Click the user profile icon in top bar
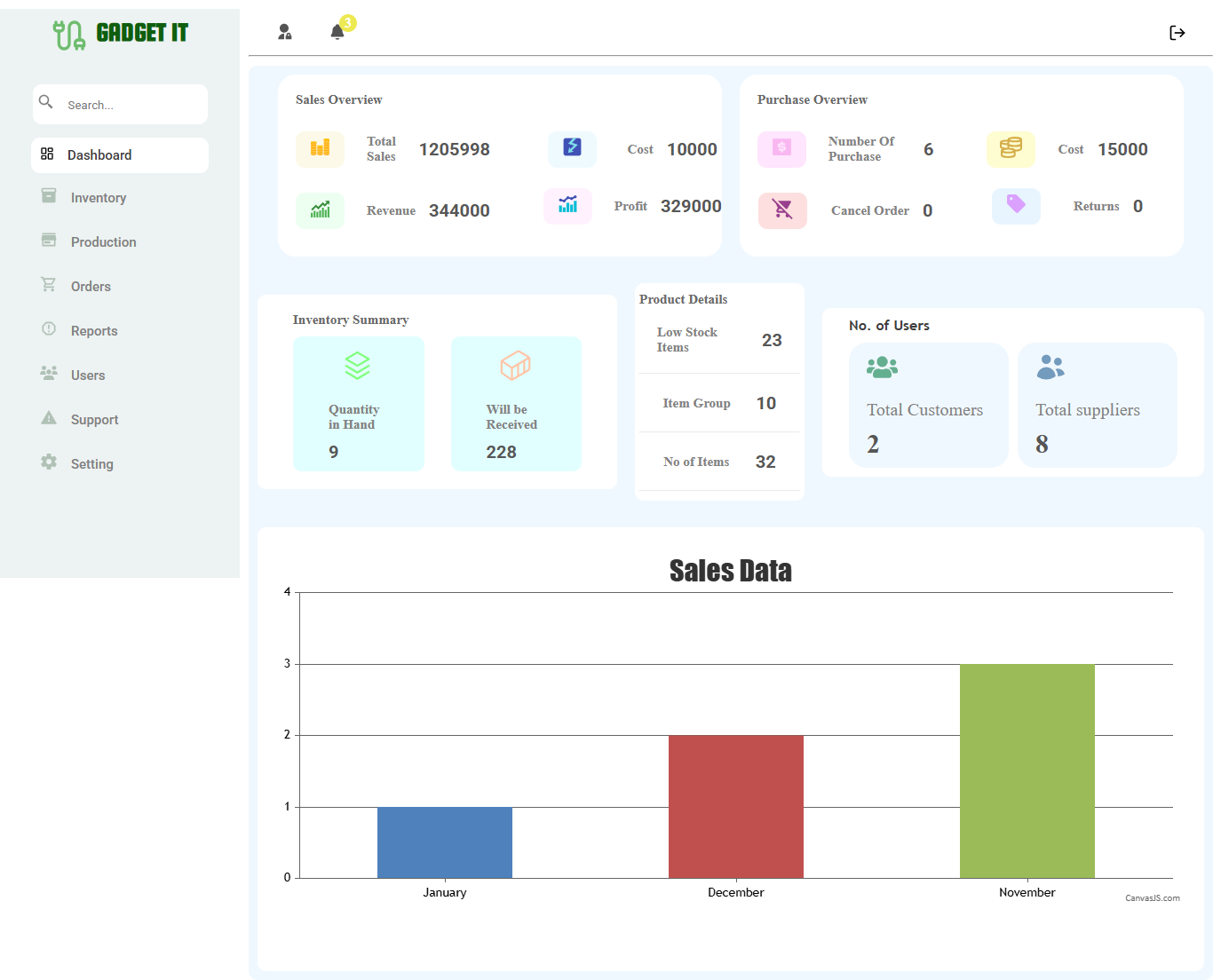 click(x=285, y=31)
